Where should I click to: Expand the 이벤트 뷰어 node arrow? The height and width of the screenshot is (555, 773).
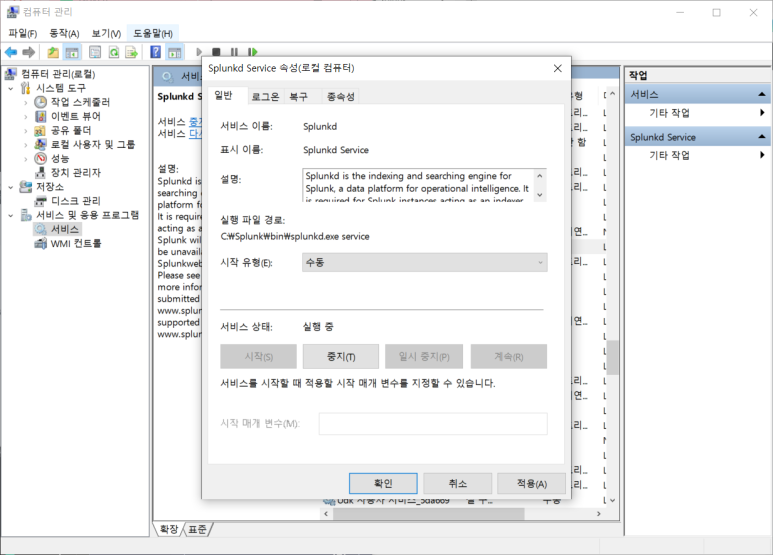[x=26, y=117]
